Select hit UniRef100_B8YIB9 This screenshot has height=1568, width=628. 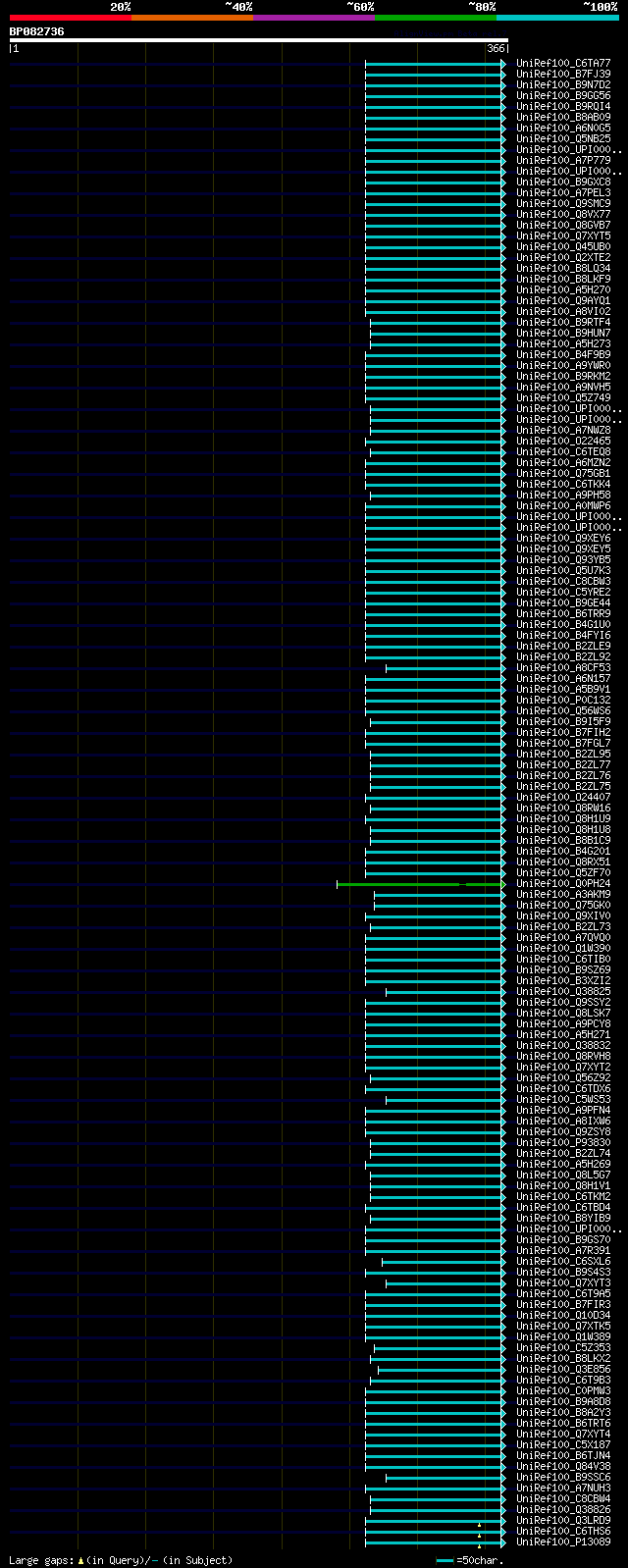click(x=563, y=1219)
